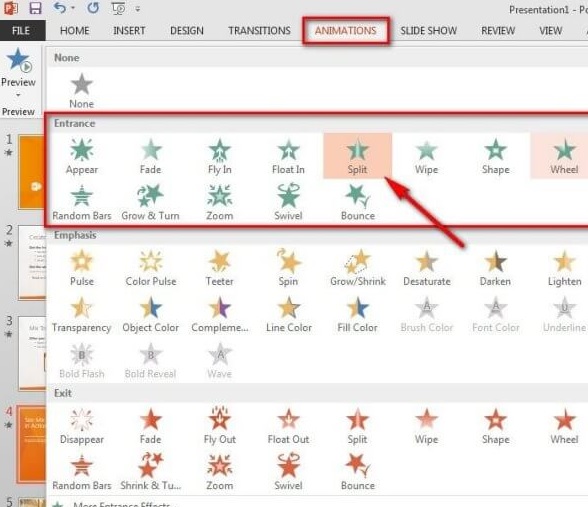Apply the Bounce exit effect
Image resolution: width=588 pixels, height=507 pixels.
(x=358, y=472)
